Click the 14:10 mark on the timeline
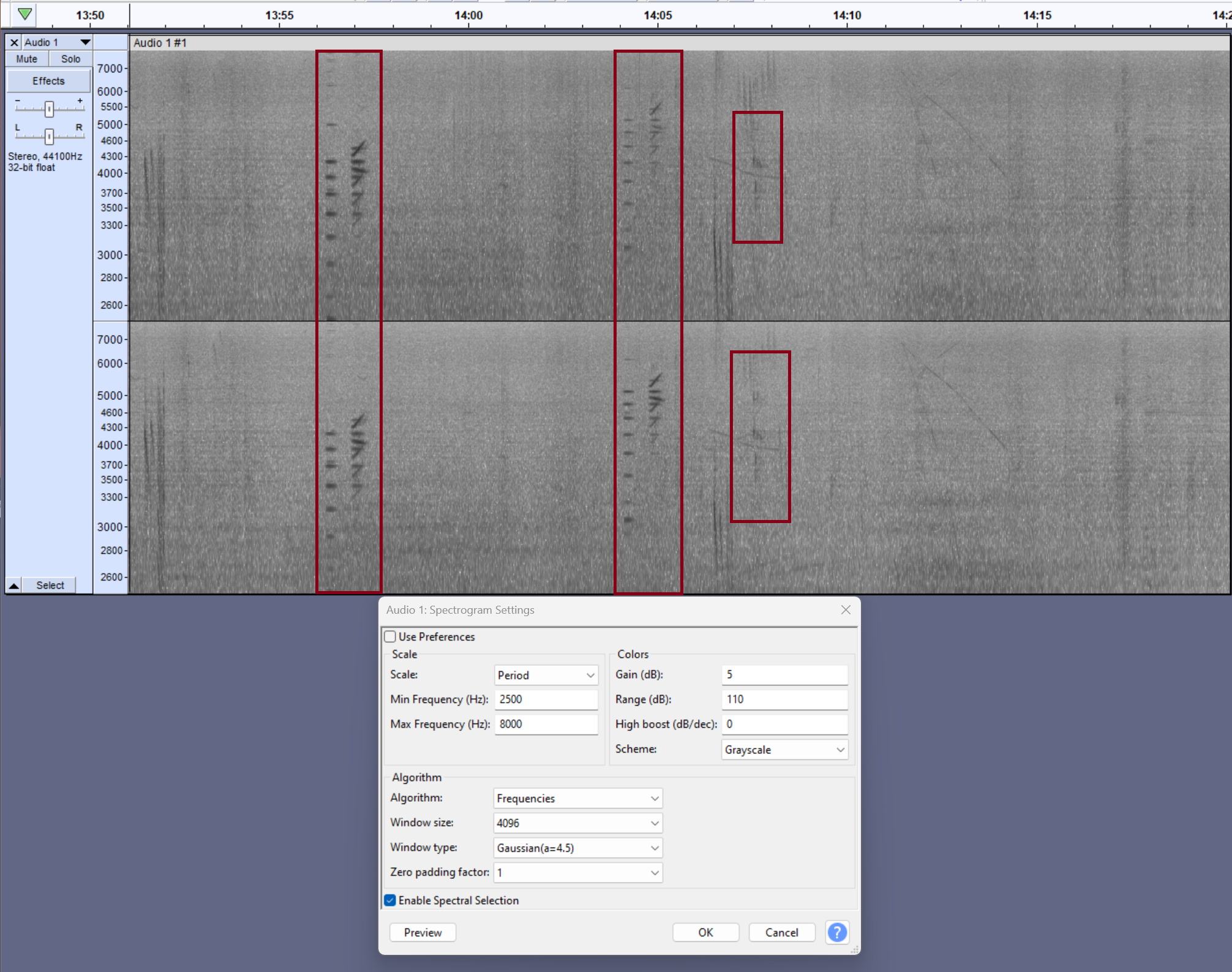This screenshot has height=972, width=1232. (x=847, y=15)
